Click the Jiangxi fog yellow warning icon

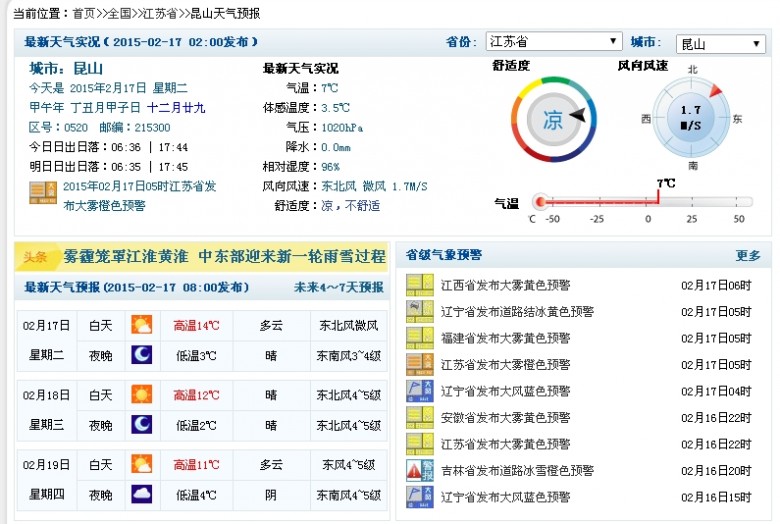[420, 285]
